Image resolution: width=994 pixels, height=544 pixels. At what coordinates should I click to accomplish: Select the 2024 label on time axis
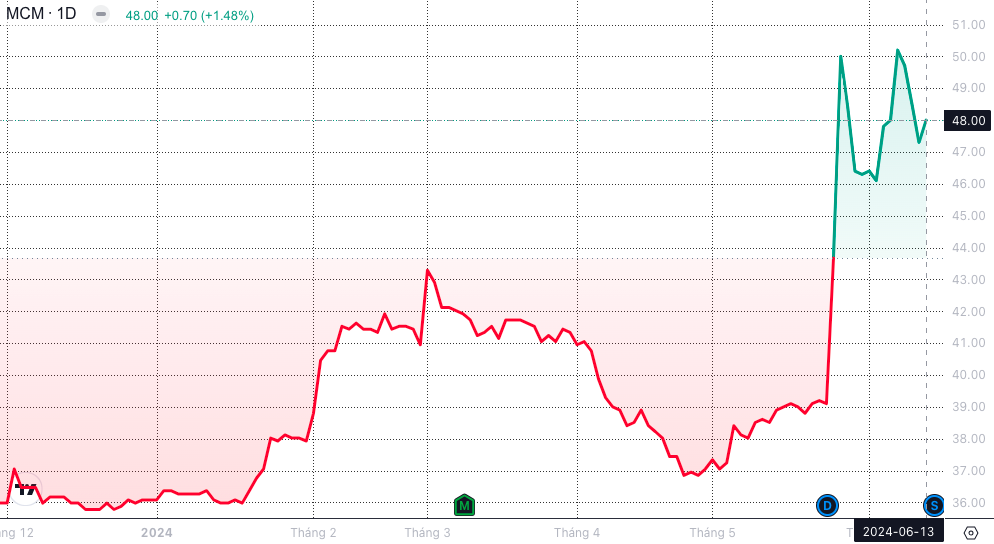click(156, 532)
